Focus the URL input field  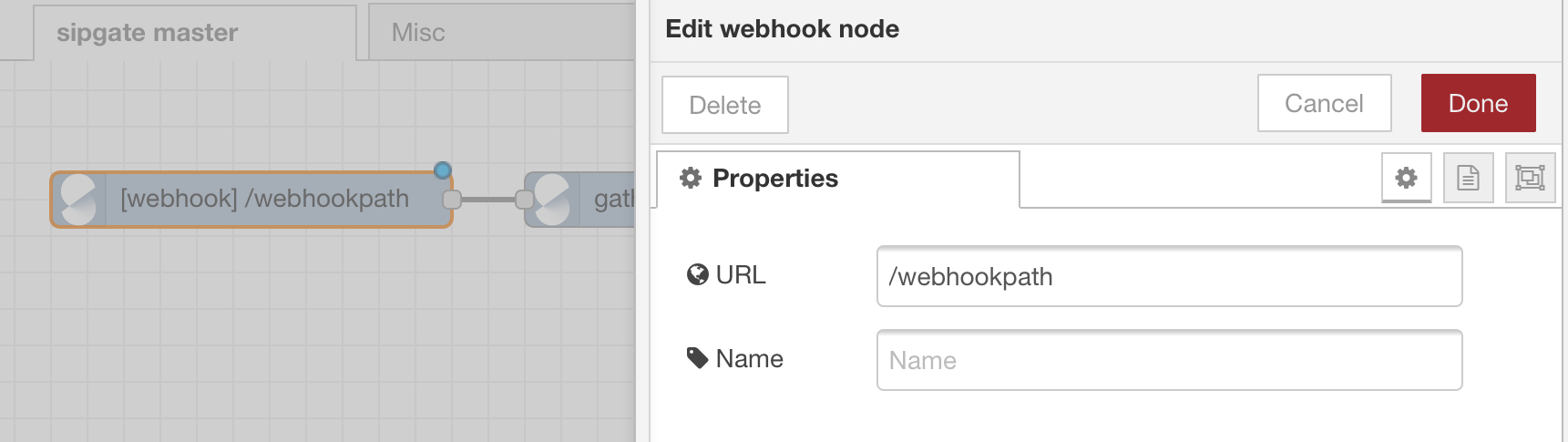coord(1170,276)
